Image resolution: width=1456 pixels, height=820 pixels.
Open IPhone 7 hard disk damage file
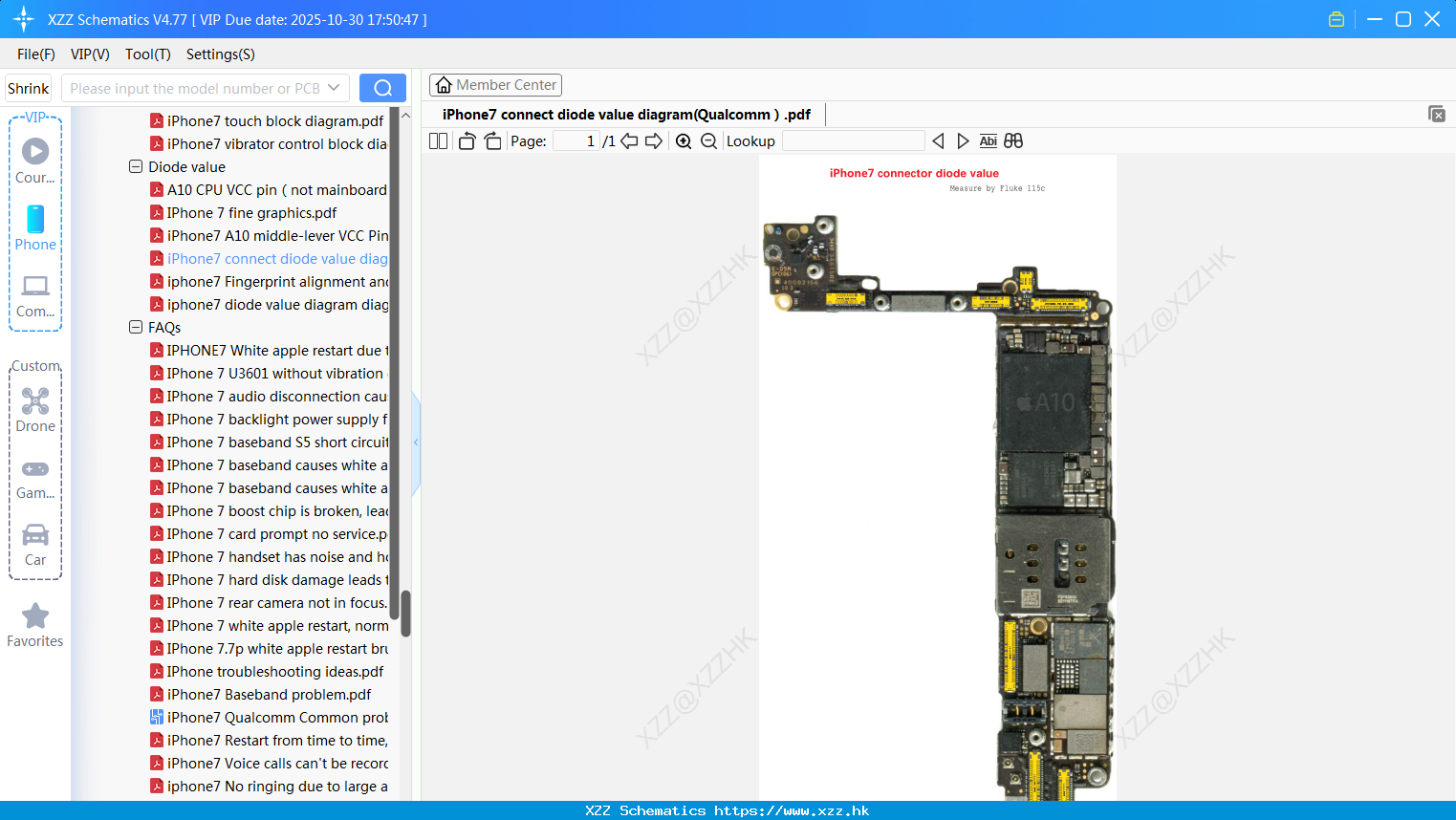[269, 579]
